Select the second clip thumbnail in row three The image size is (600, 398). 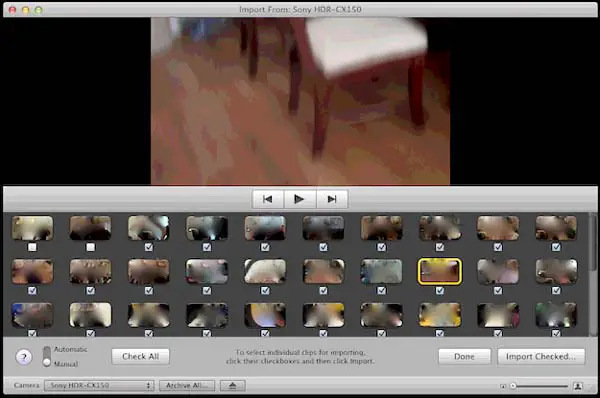tap(90, 315)
